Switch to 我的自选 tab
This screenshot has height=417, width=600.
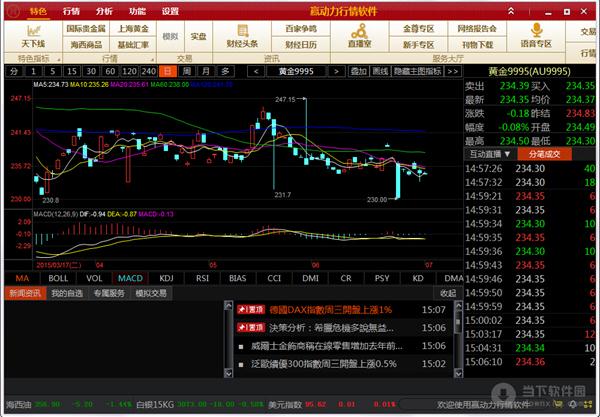click(67, 293)
